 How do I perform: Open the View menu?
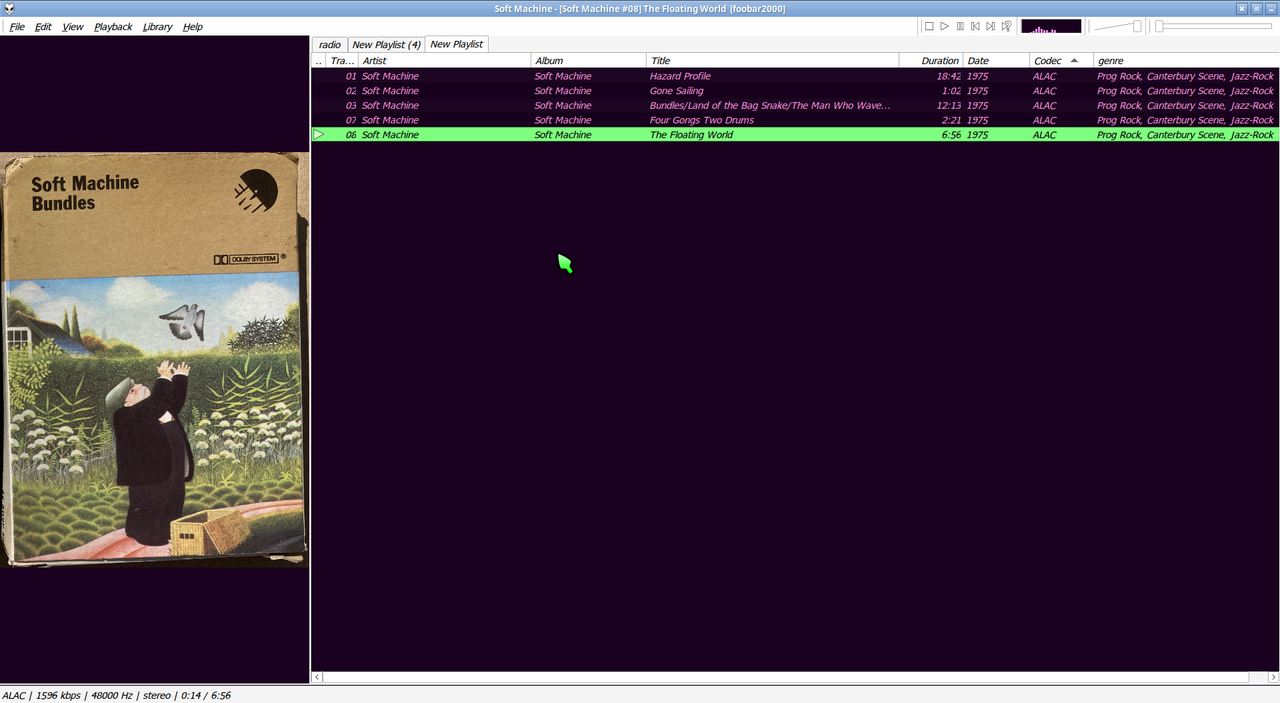73,27
